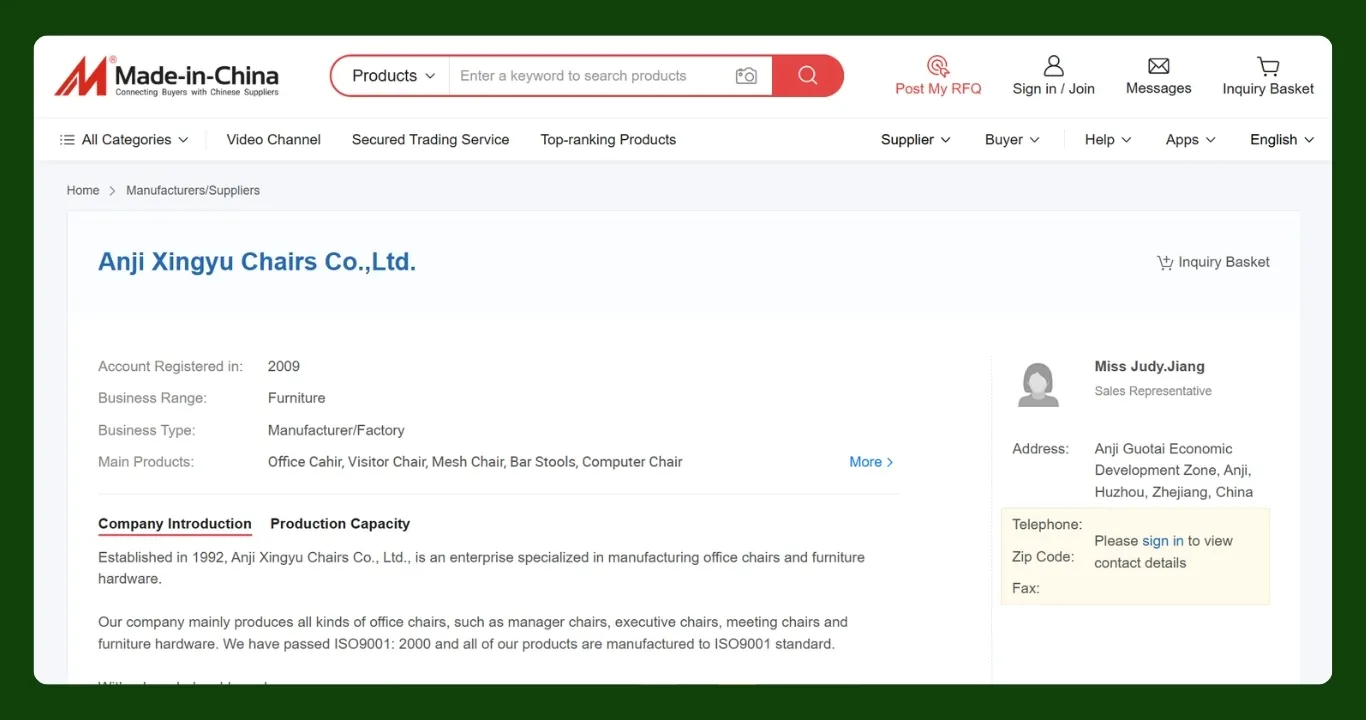The height and width of the screenshot is (720, 1366).
Task: Expand main products via More link
Action: tap(871, 462)
